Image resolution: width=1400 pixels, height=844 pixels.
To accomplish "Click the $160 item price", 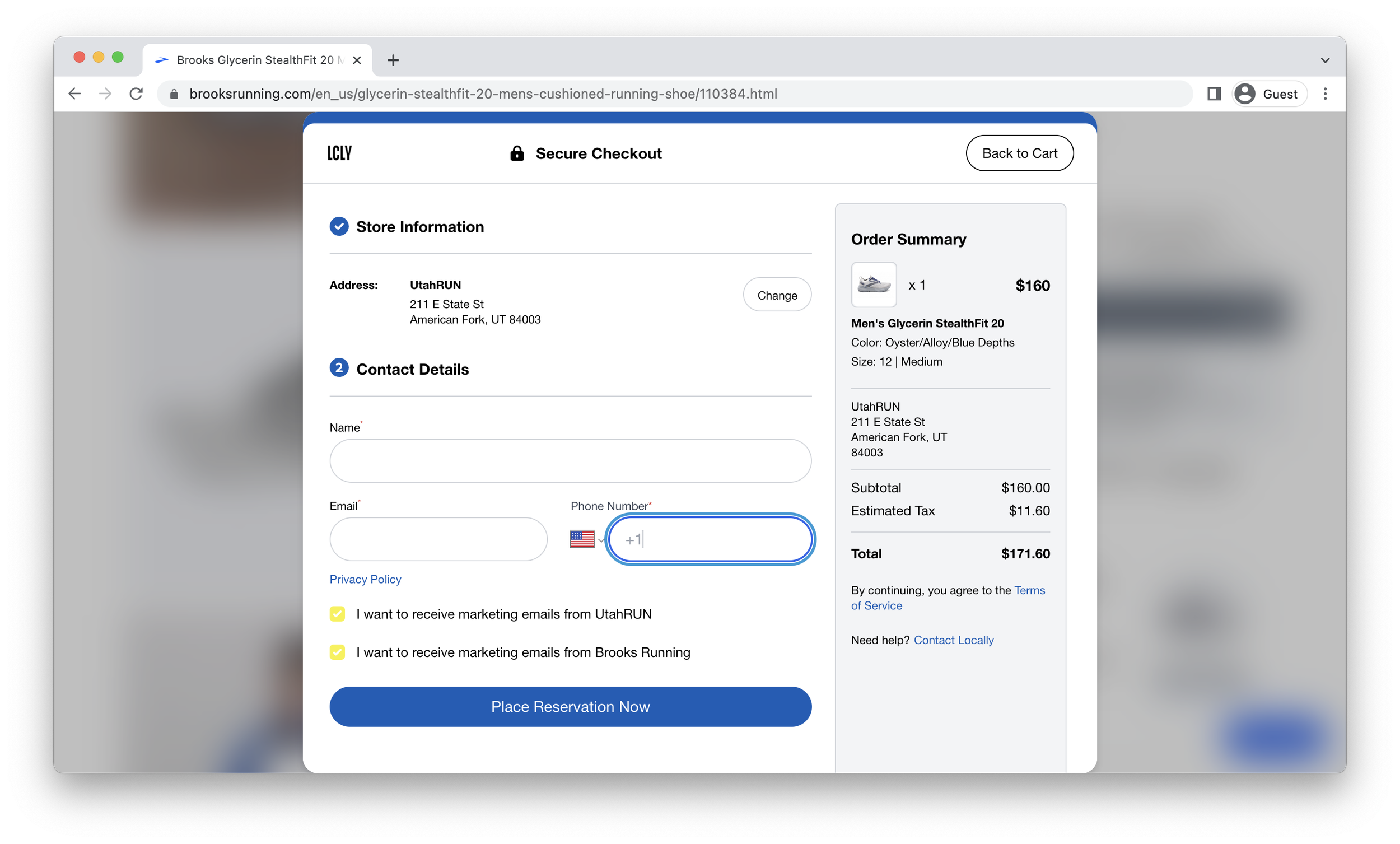I will 1033,285.
